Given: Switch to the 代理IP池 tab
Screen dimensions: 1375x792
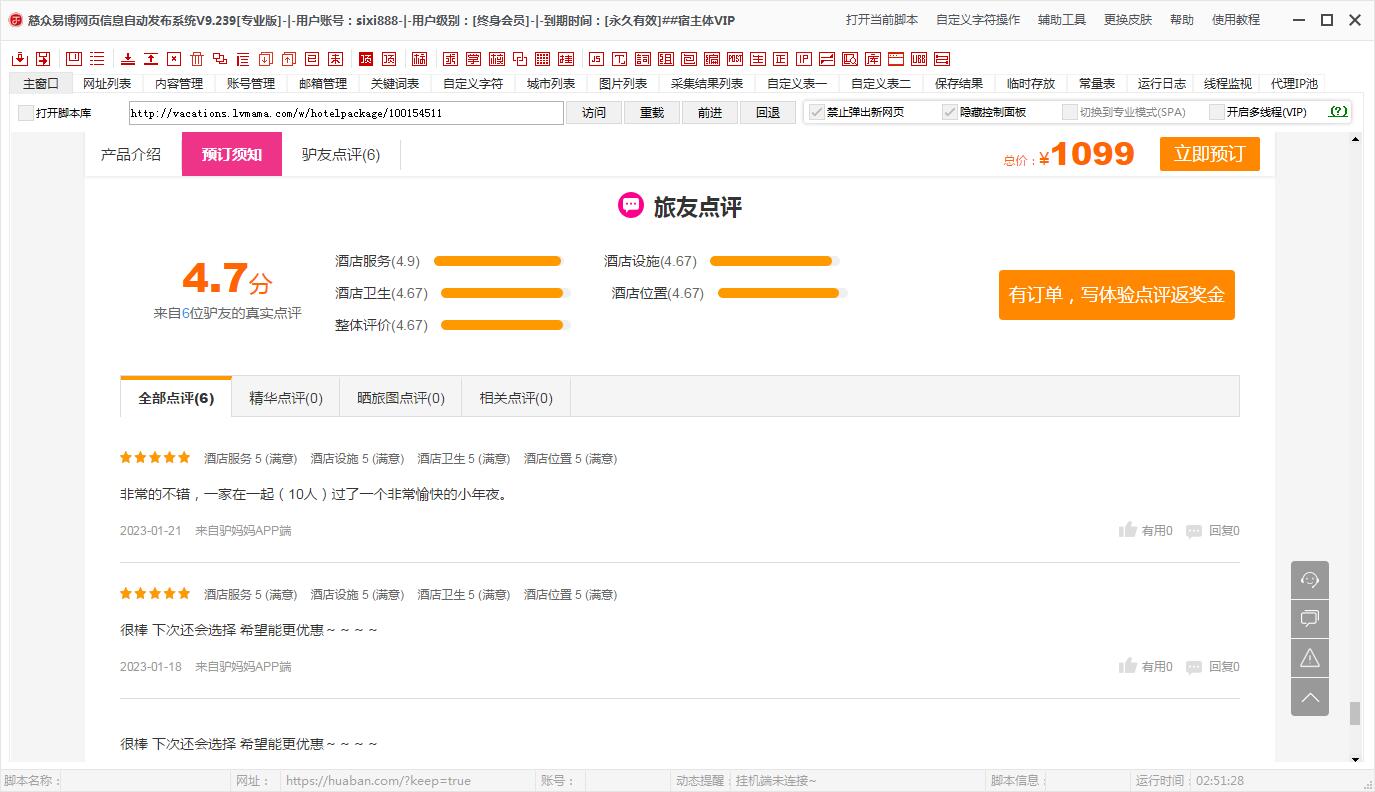Looking at the screenshot, I should point(1294,84).
